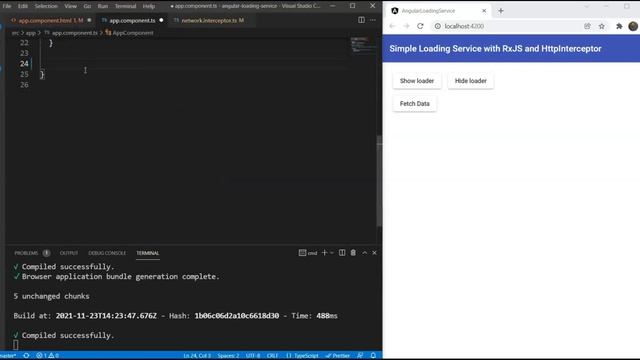The width and height of the screenshot is (640, 360).
Task: Change indentation via Spaces: 2
Action: point(228,356)
